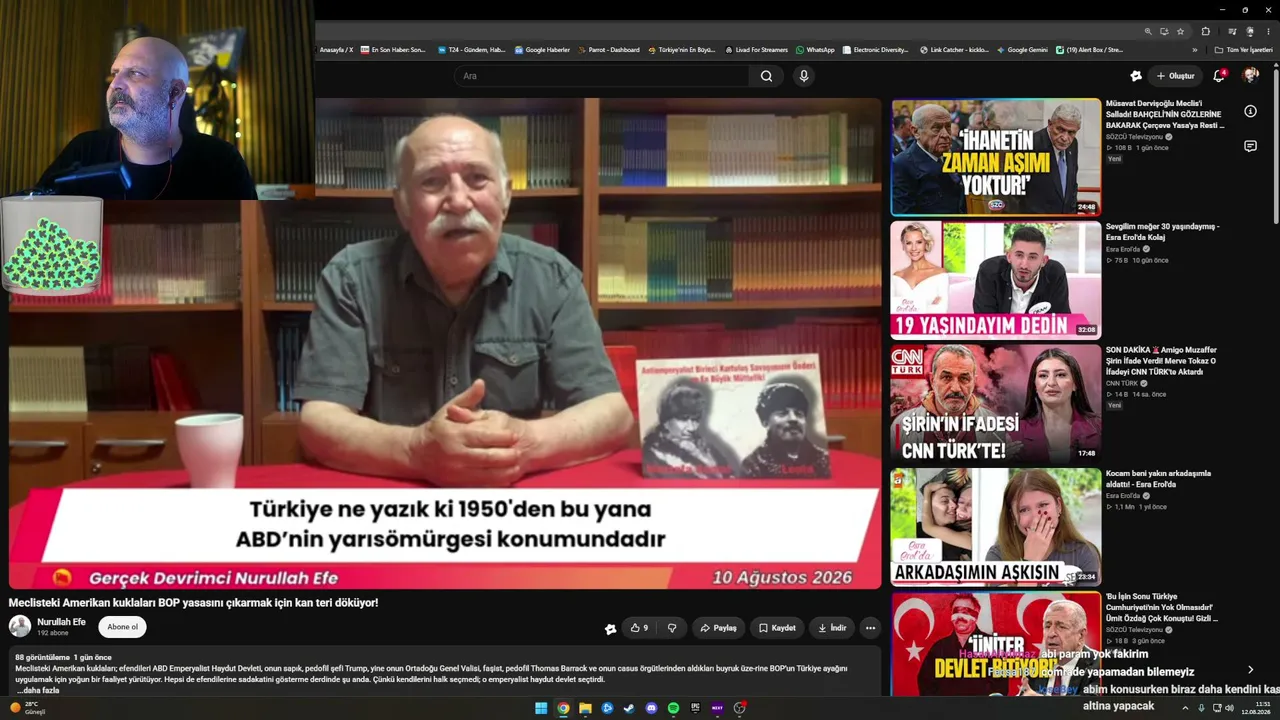Click in the Ara search box
The height and width of the screenshot is (720, 1280).
point(602,76)
